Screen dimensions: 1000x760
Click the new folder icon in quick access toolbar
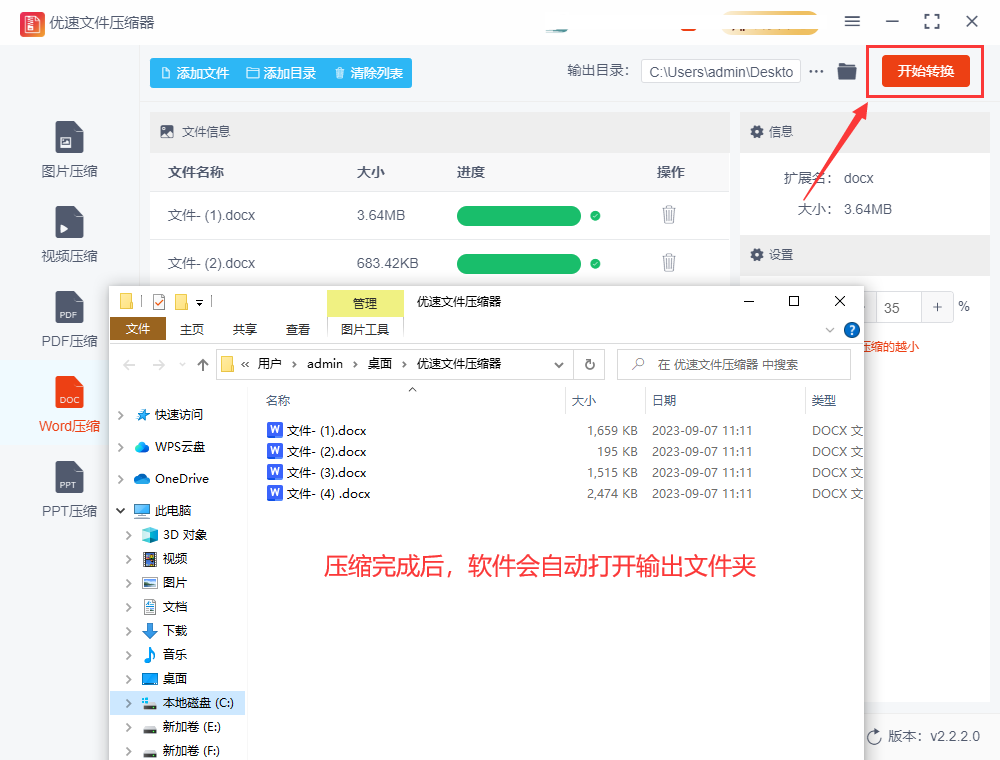point(182,302)
